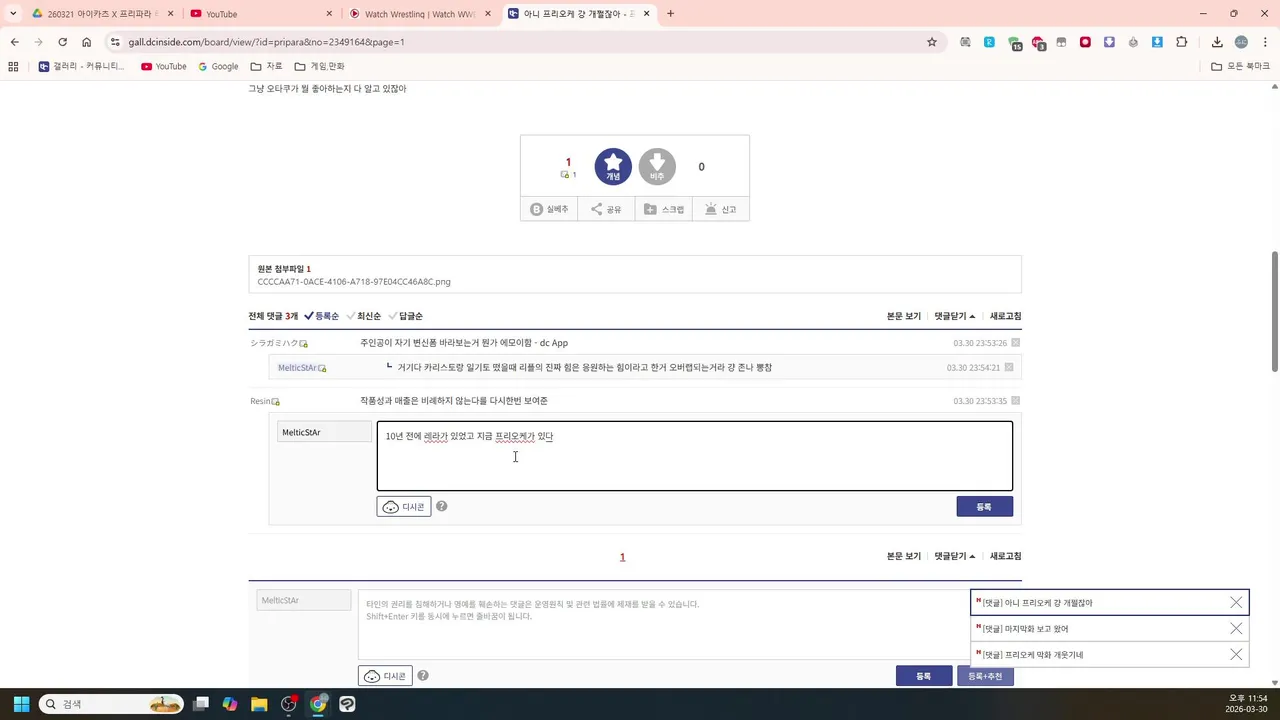Collapse comments with 댓글닫기 above comment list
Viewport: 1280px width, 720px height.
point(955,316)
